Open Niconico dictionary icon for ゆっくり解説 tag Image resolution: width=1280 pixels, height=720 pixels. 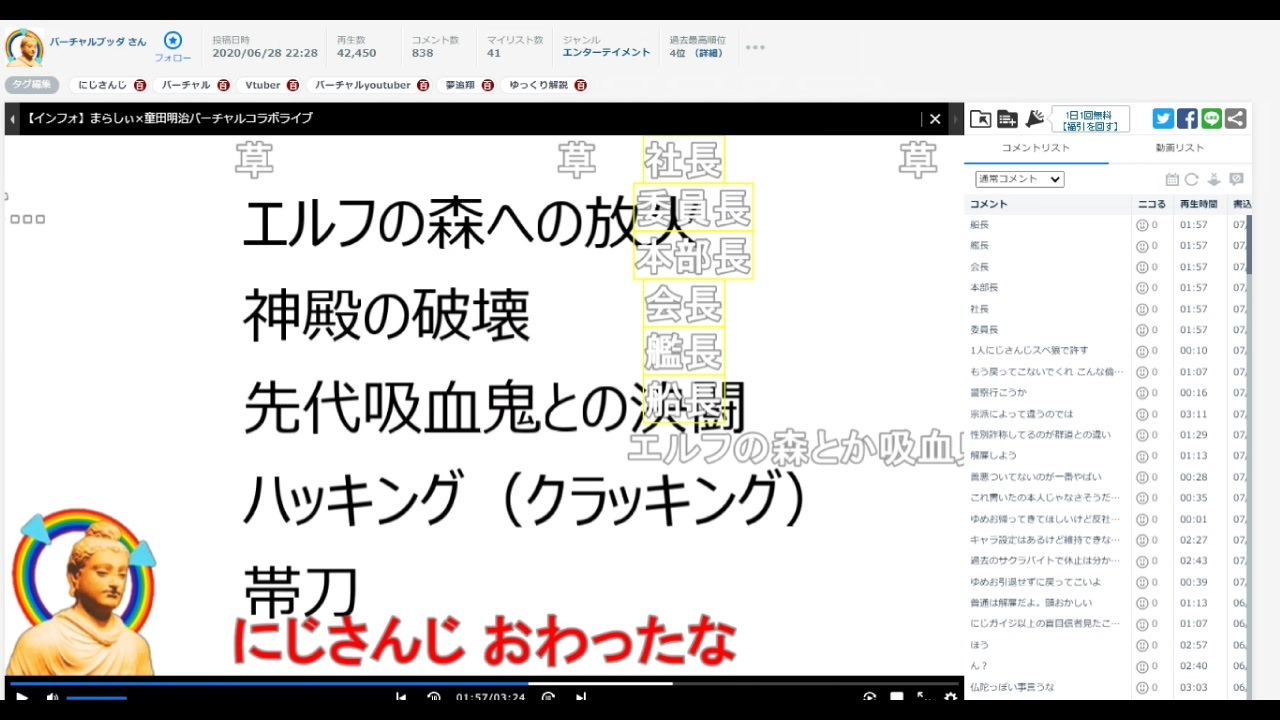coord(580,85)
